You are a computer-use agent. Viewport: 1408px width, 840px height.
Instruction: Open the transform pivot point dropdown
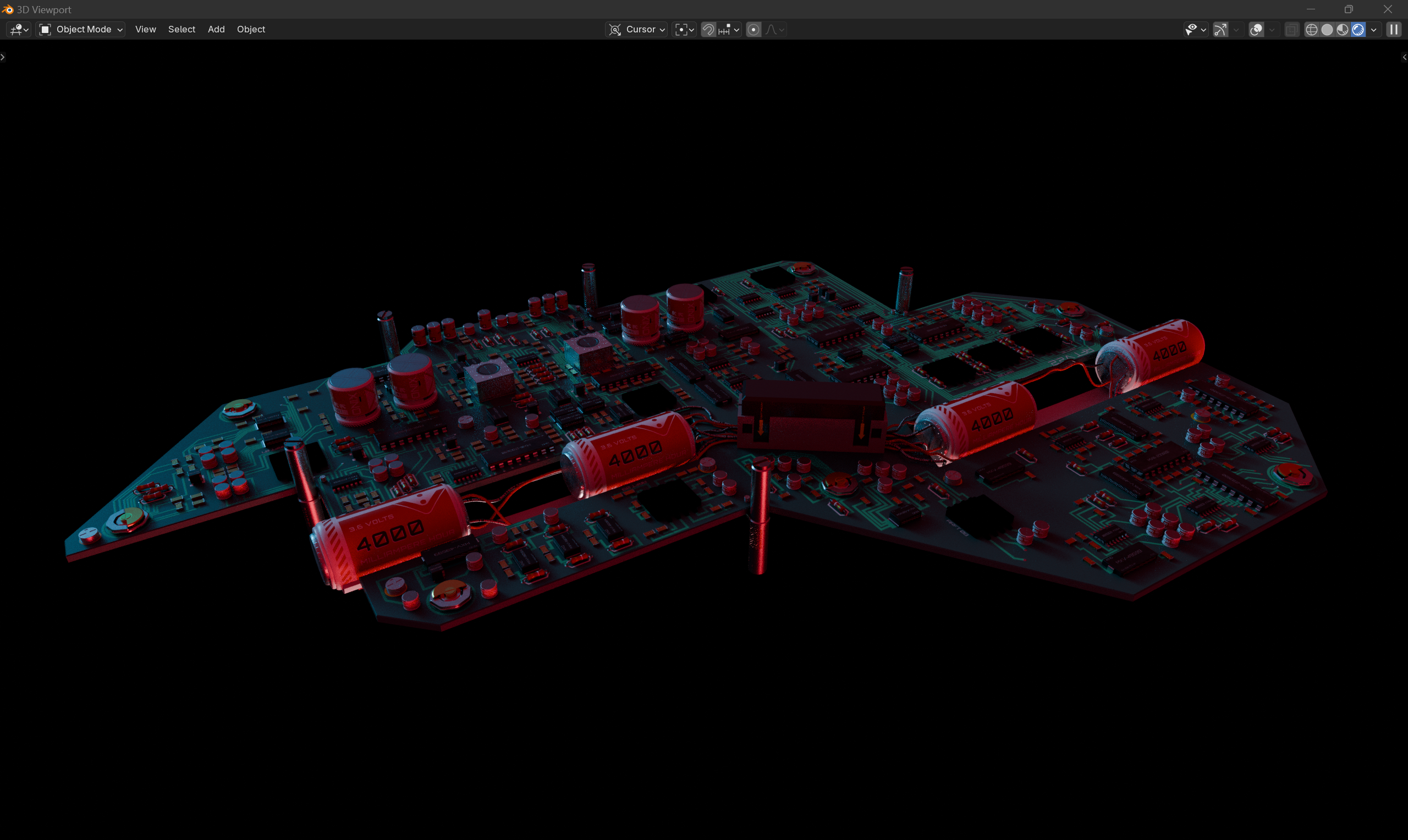click(684, 30)
